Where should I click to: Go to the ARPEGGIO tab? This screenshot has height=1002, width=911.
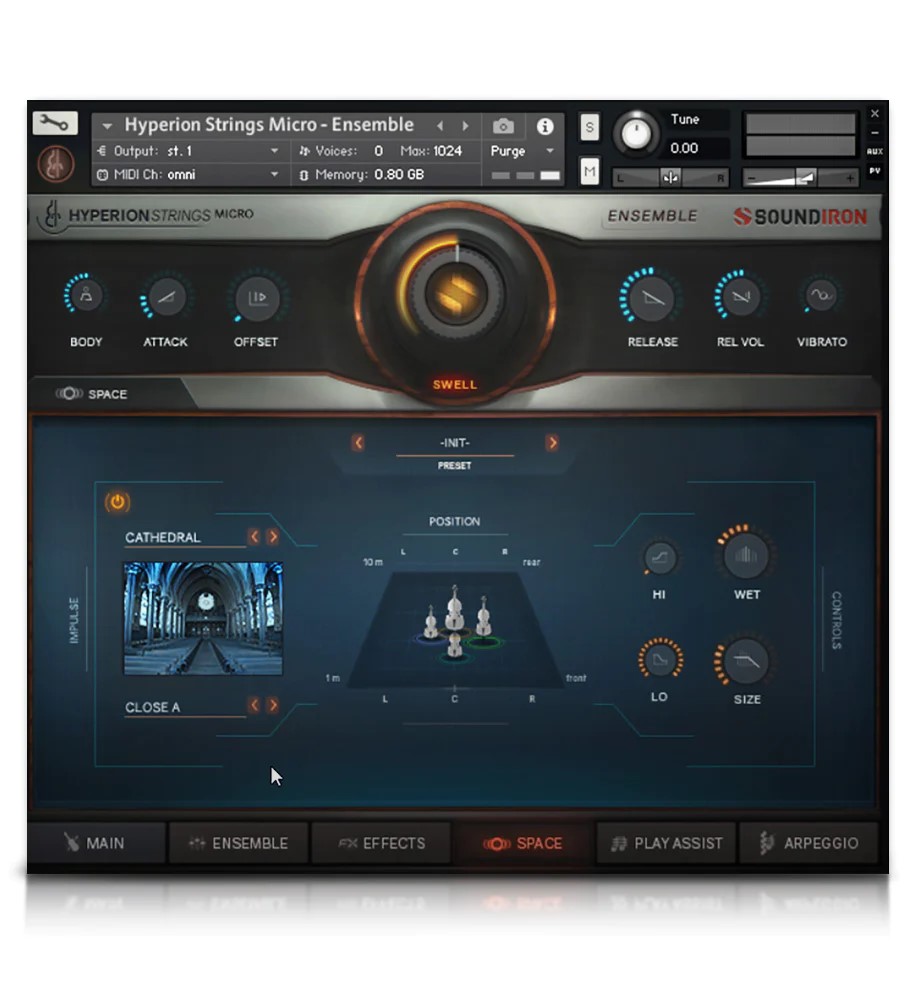[x=809, y=843]
